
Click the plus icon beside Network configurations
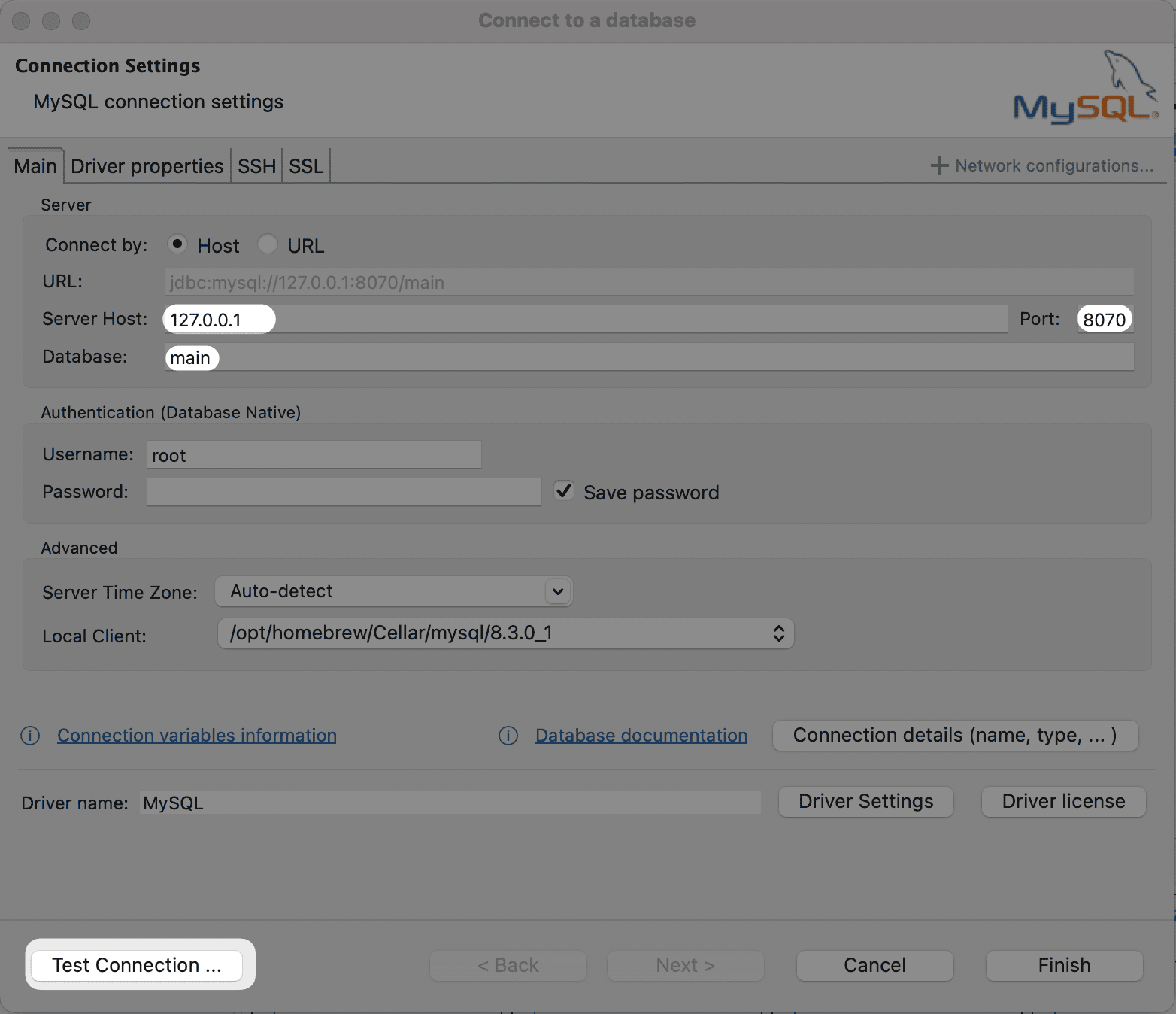pyautogui.click(x=939, y=165)
